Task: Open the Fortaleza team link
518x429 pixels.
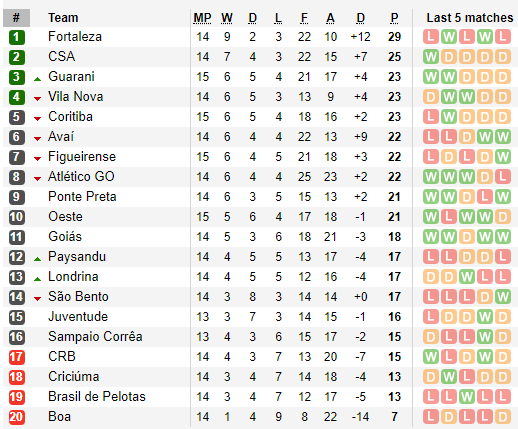Action: point(75,37)
